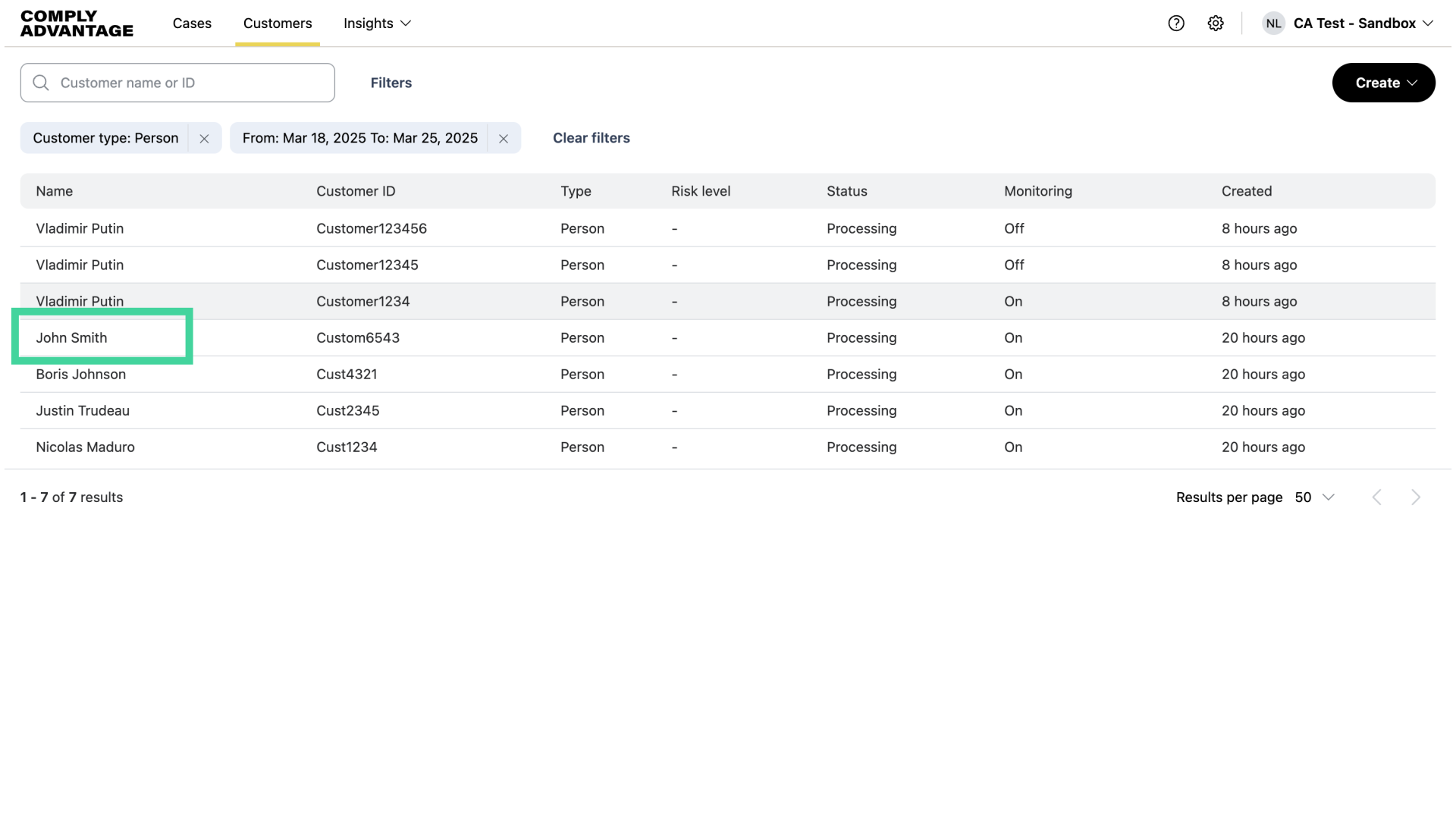1456x819 pixels.
Task: Remove the Customer type: Person filter
Action: tap(204, 139)
